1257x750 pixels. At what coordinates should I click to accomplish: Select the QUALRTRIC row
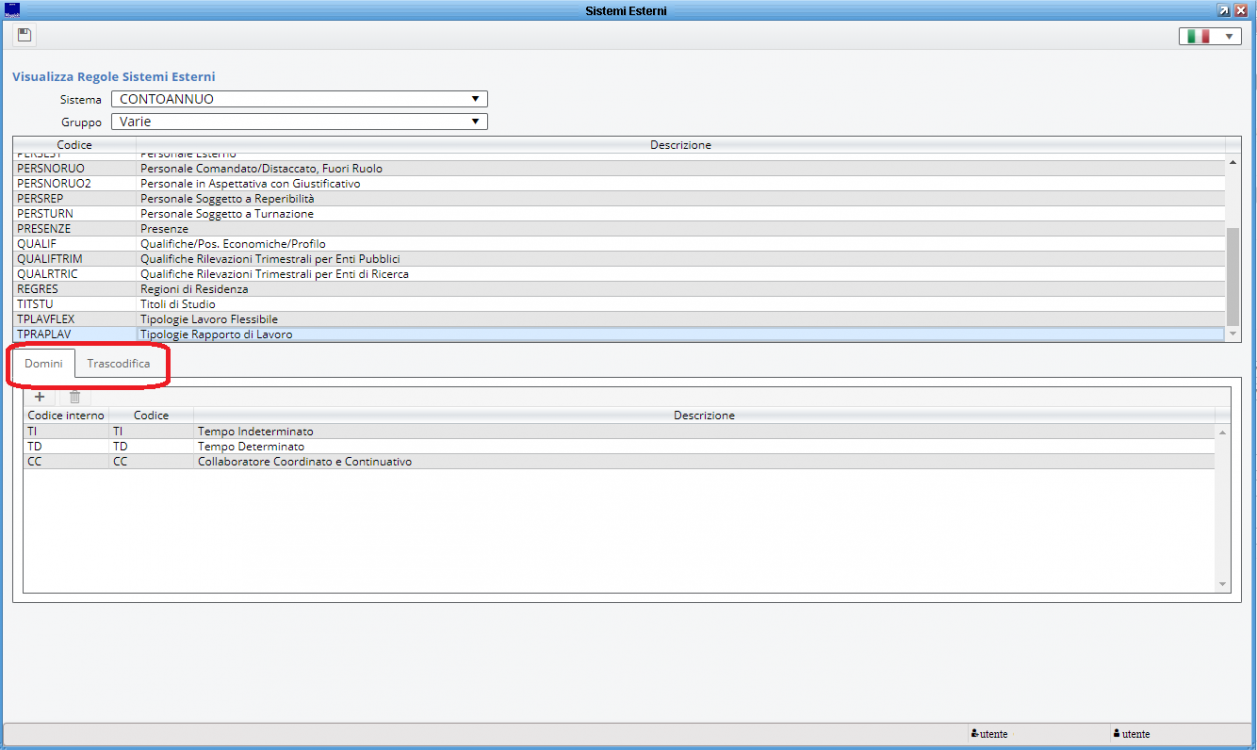pos(619,274)
